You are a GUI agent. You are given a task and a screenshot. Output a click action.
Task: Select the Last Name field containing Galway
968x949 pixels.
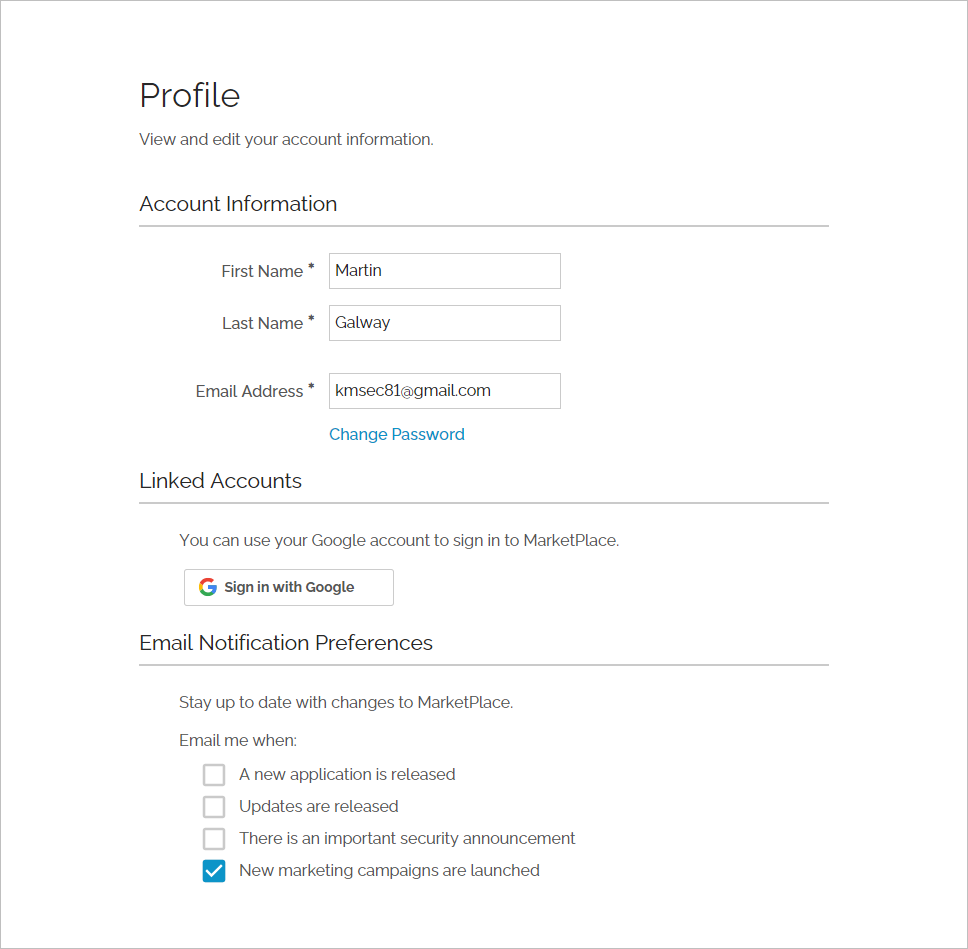444,322
